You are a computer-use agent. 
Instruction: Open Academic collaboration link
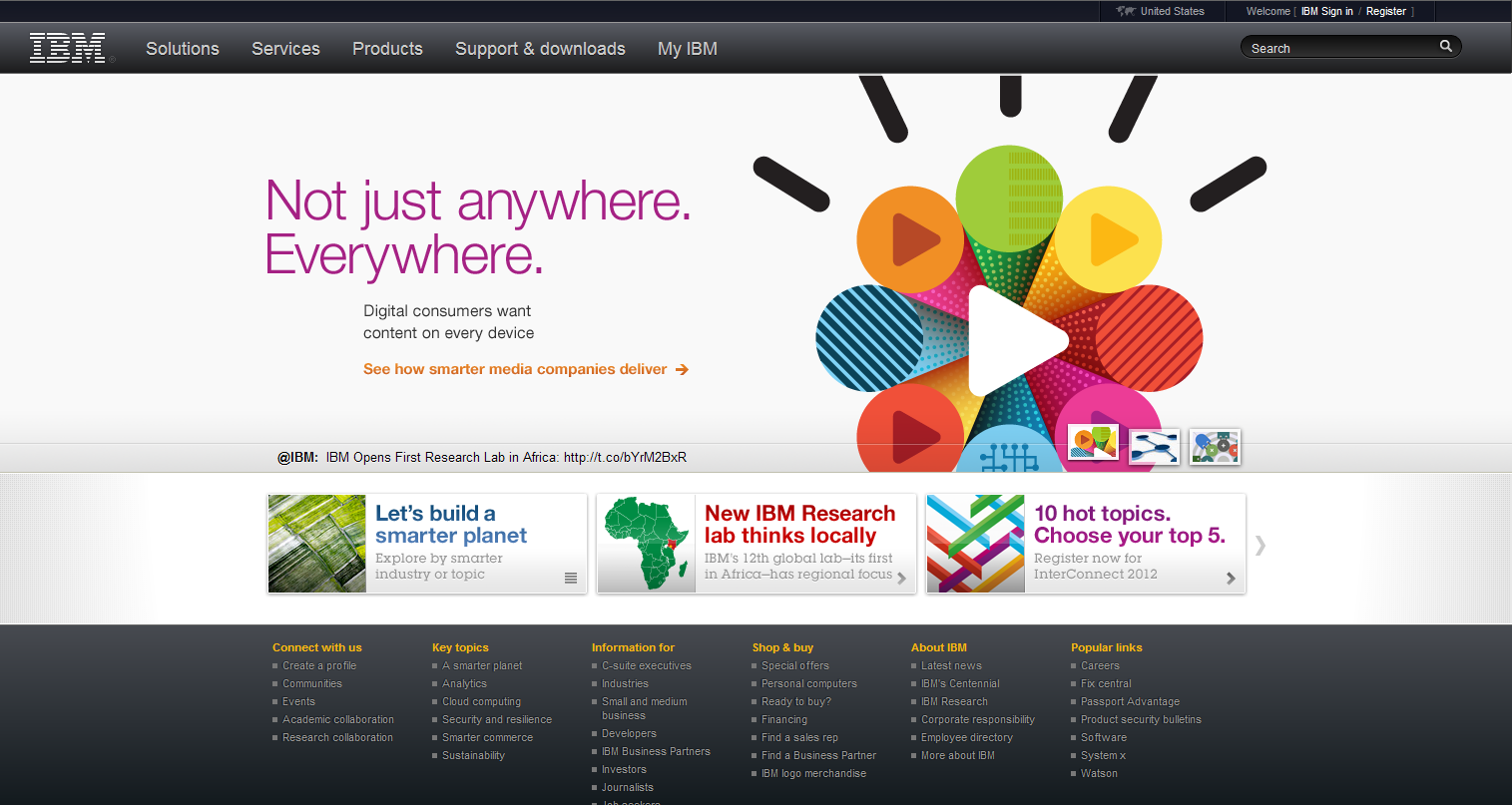tap(338, 719)
